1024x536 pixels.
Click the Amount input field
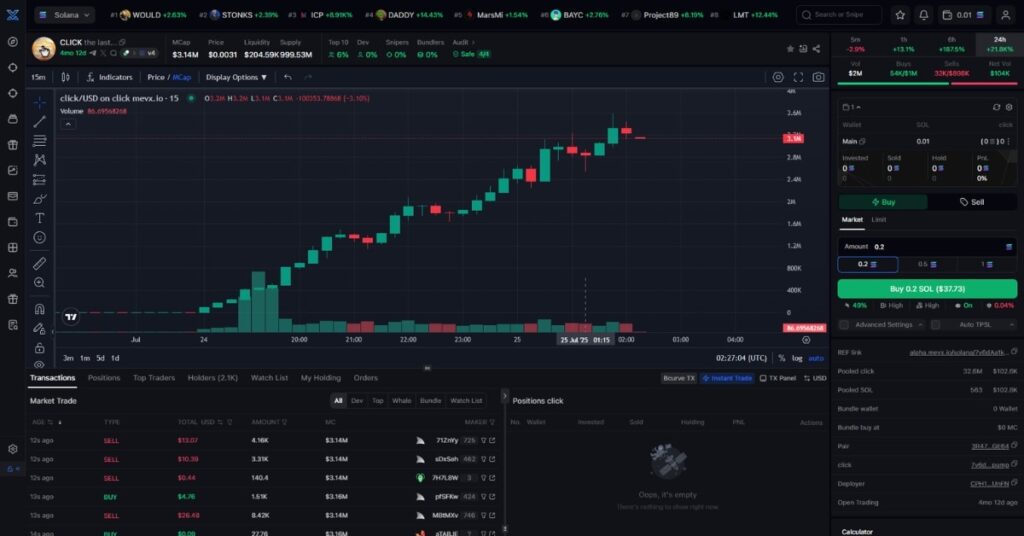[x=927, y=247]
